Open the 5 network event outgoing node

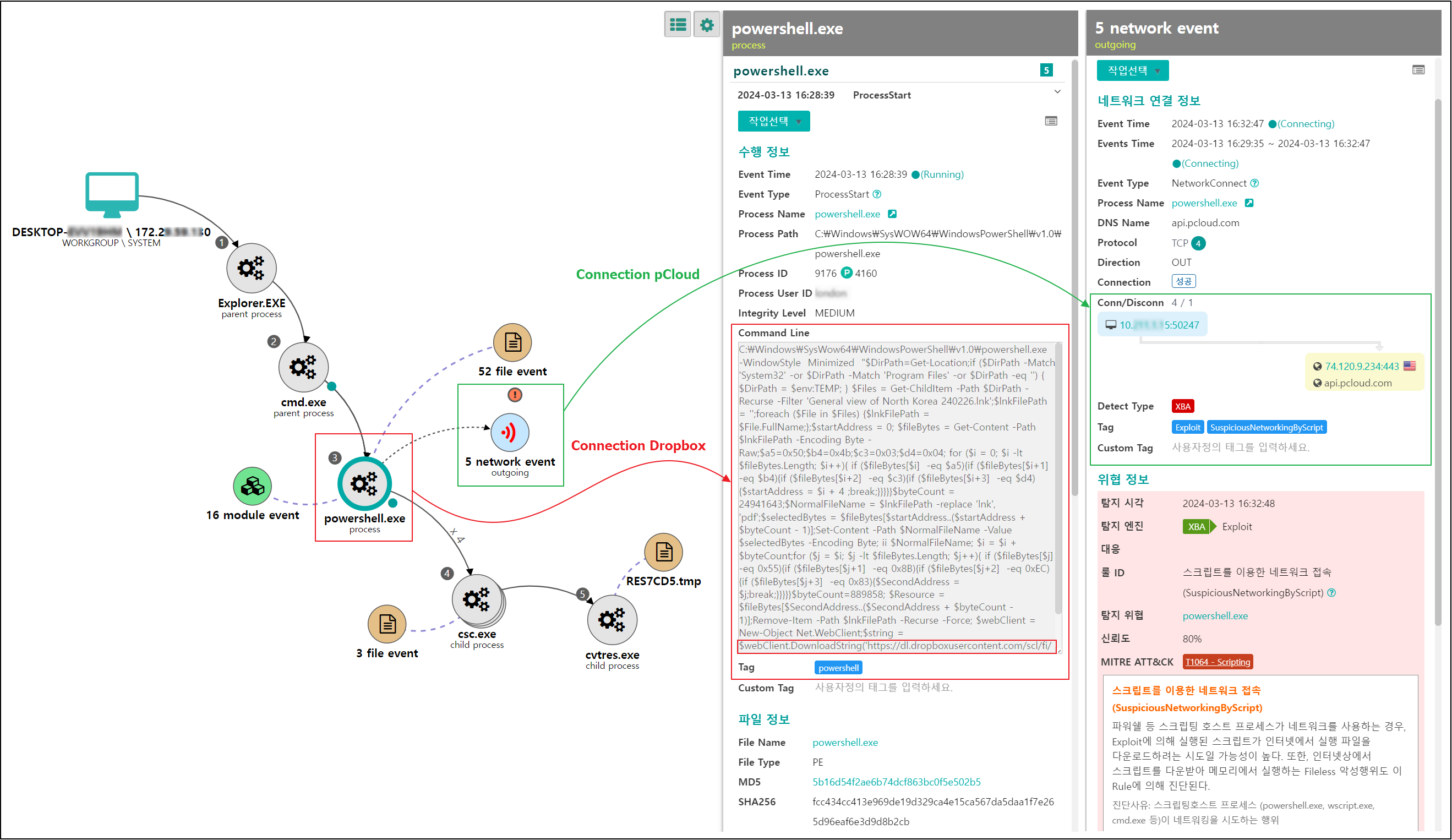[x=510, y=432]
